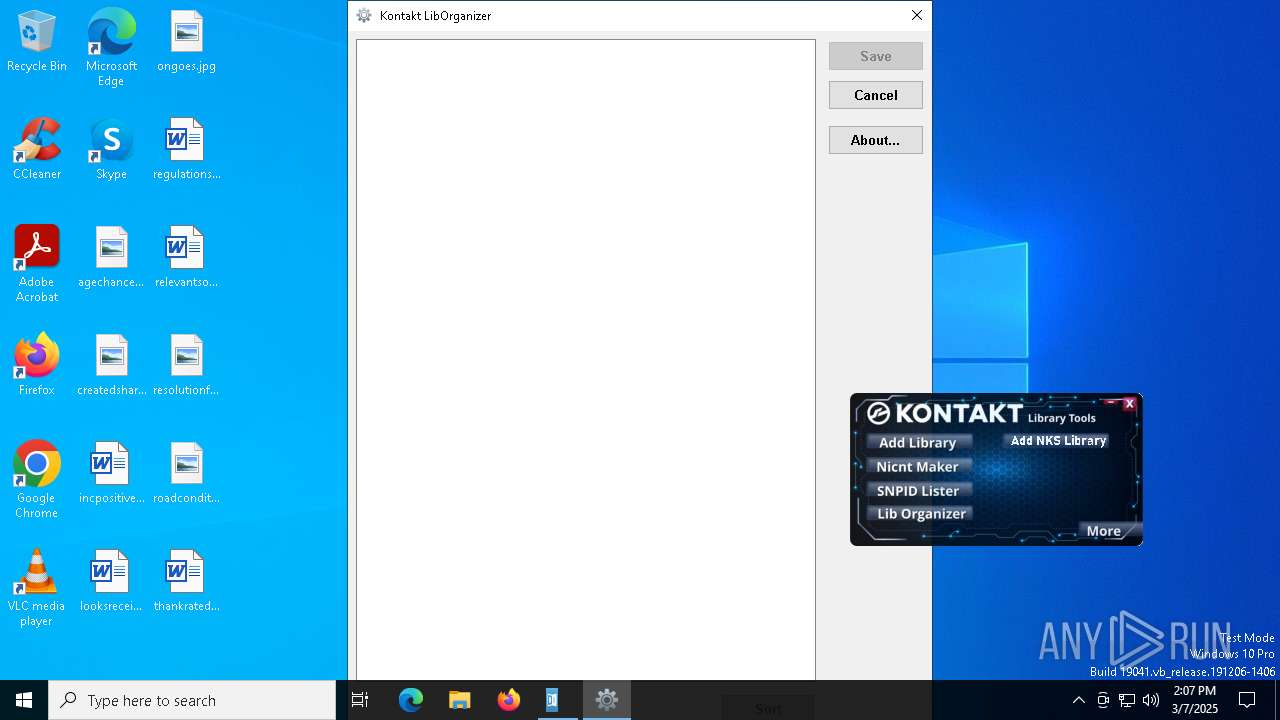
Task: Open Nicnt Maker in Kontakt tools
Action: pyautogui.click(x=918, y=467)
